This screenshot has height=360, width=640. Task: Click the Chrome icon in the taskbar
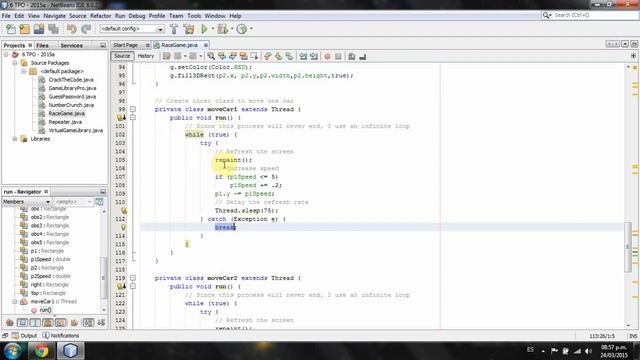pos(41,351)
